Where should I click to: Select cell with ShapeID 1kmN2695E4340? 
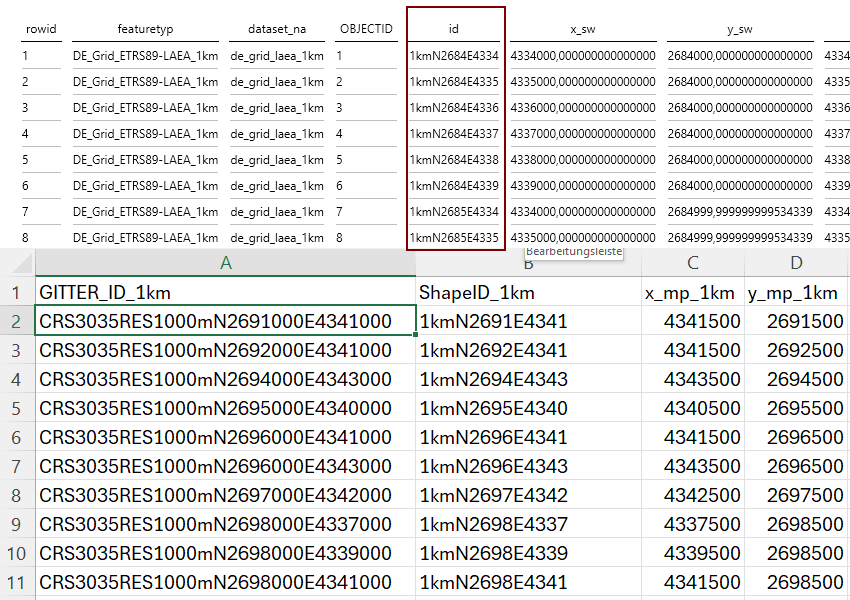[x=529, y=408]
